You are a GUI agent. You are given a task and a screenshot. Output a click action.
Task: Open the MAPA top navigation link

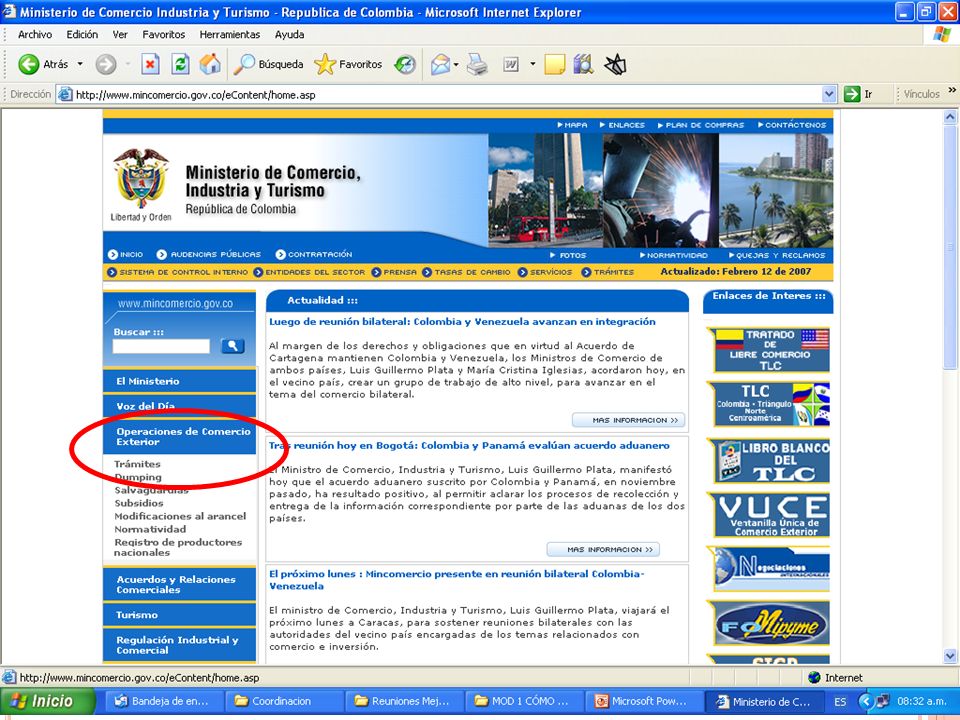click(x=572, y=125)
